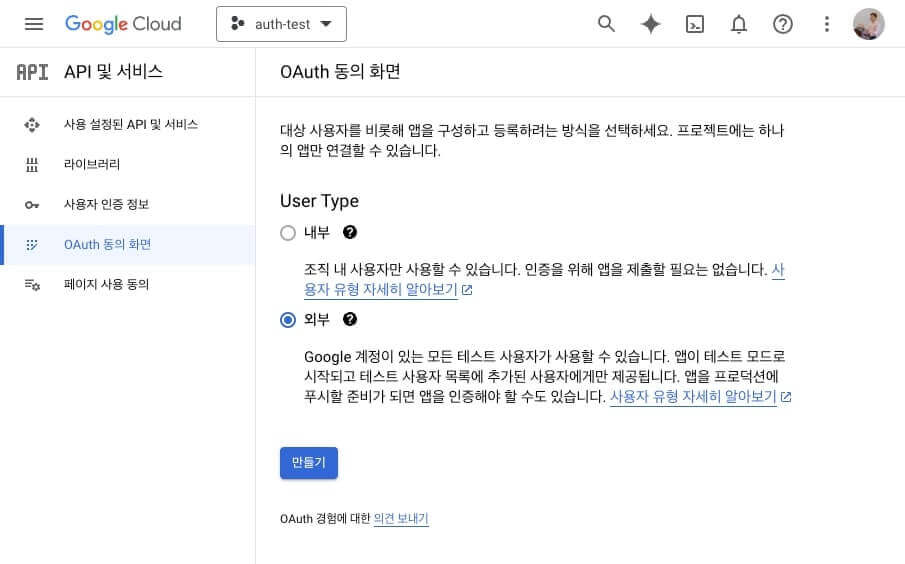The image size is (905, 564).
Task: Open the notifications bell
Action: coord(739,24)
